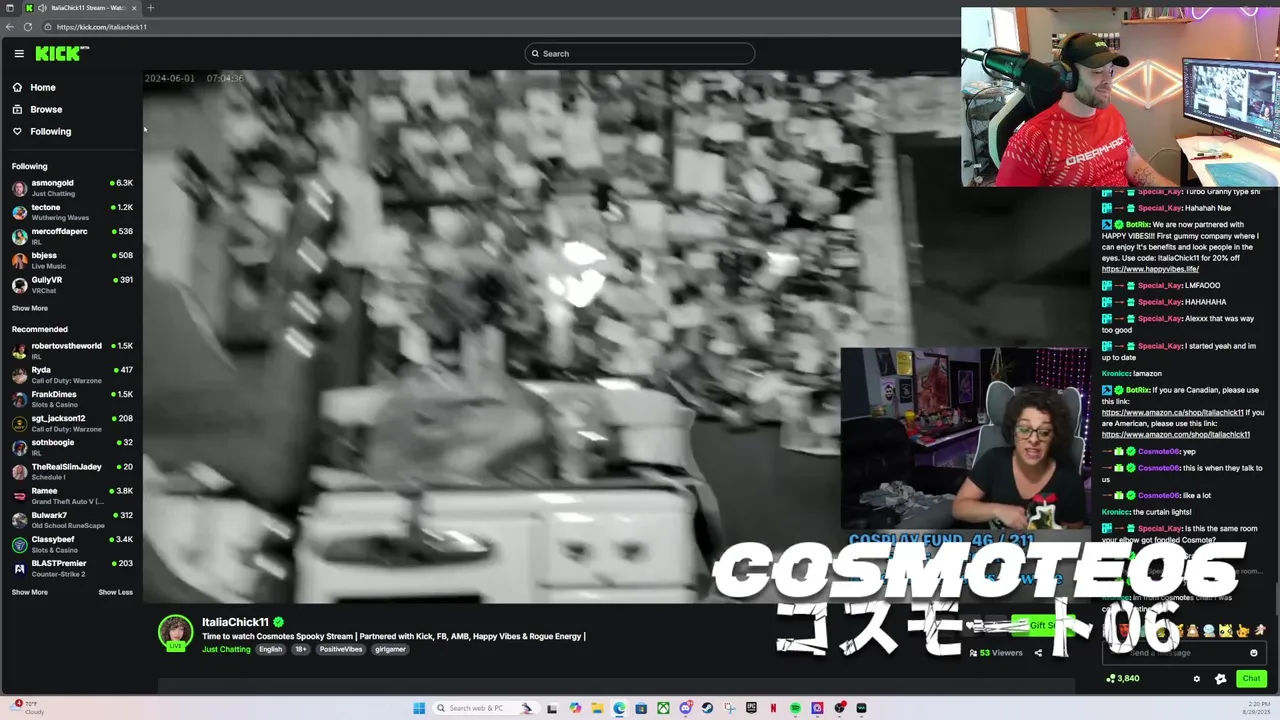
Task: Open the happyvibes.life link in chat
Action: coord(1150,269)
